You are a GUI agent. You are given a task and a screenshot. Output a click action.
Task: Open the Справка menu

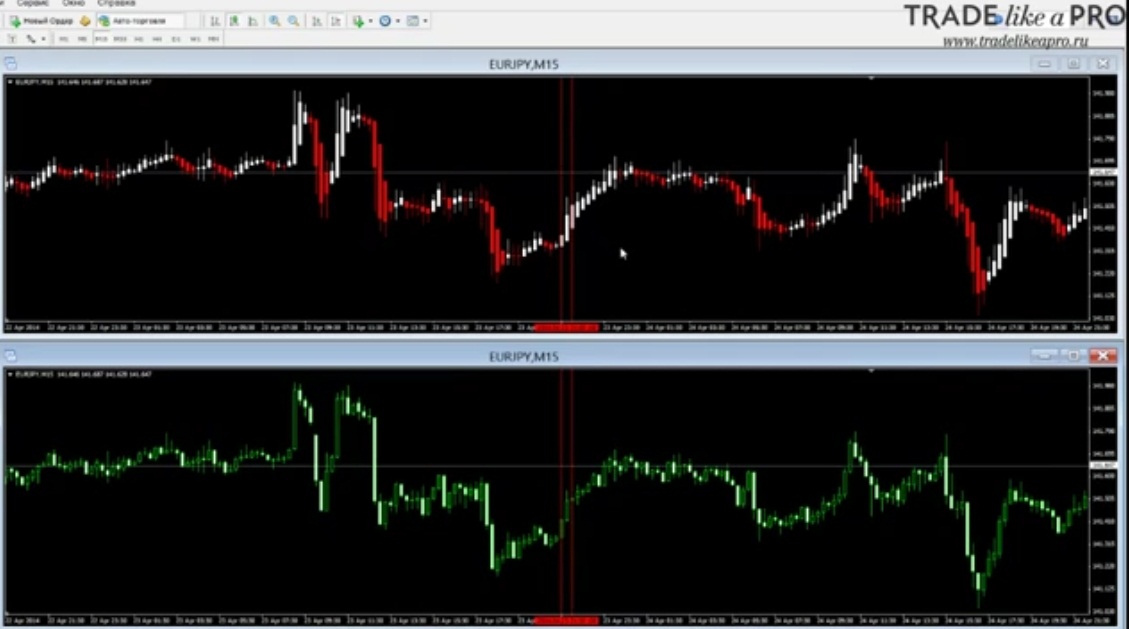click(116, 3)
